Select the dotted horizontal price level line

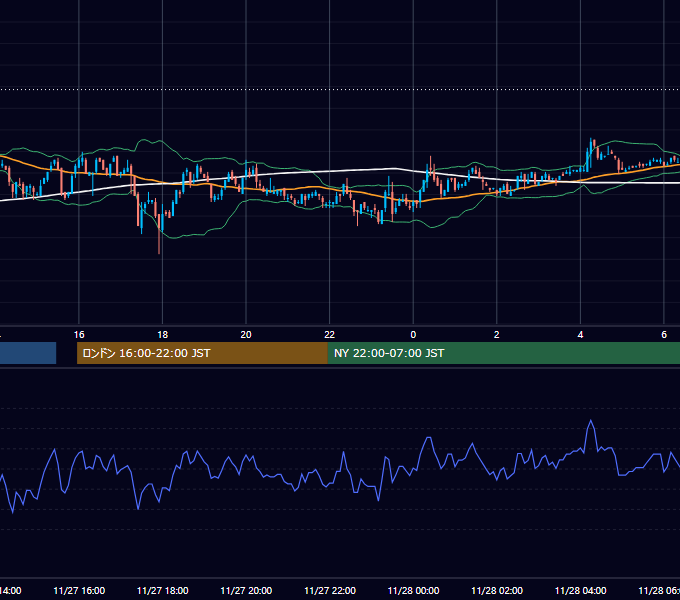[x=340, y=90]
